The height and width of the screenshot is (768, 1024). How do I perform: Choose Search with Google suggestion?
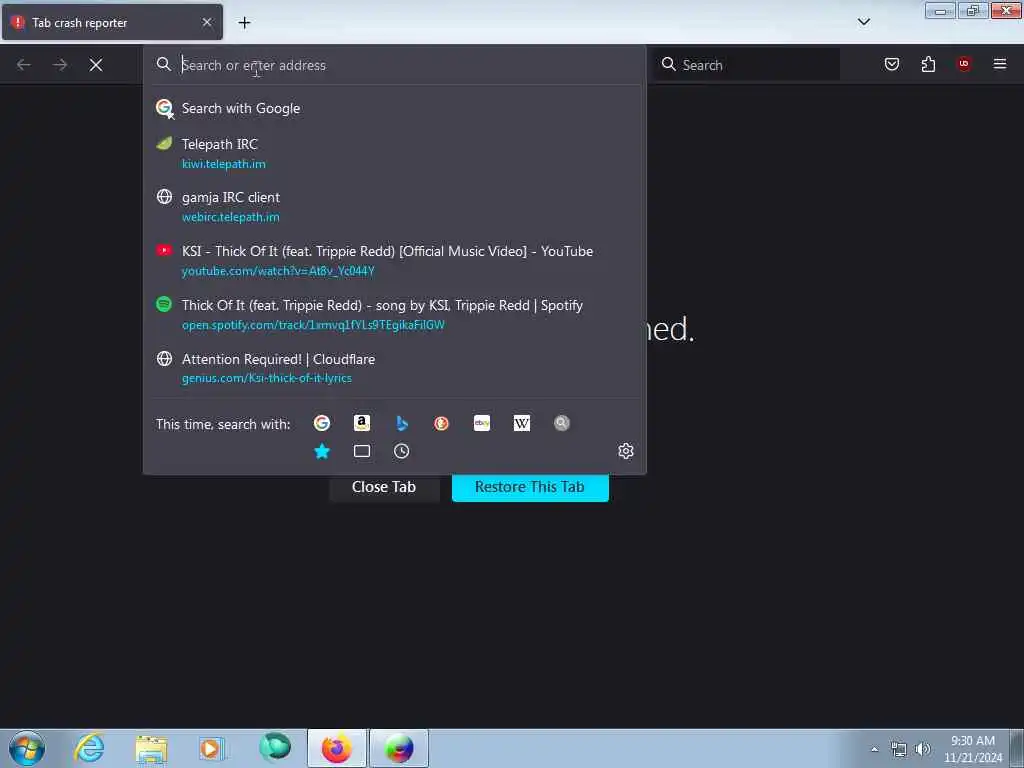(x=394, y=108)
